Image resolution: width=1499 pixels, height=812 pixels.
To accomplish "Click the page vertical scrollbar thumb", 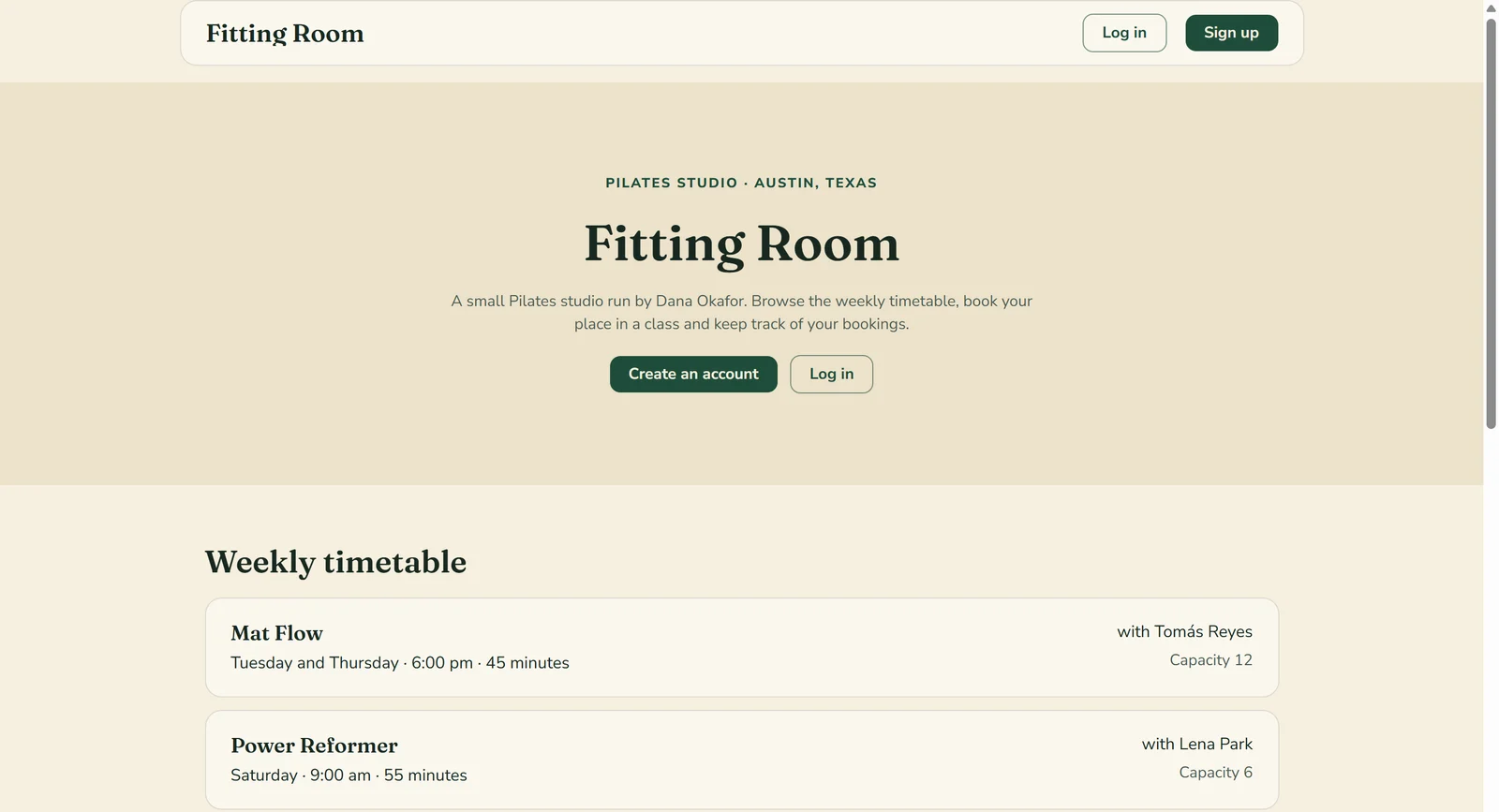I will click(x=1491, y=223).
